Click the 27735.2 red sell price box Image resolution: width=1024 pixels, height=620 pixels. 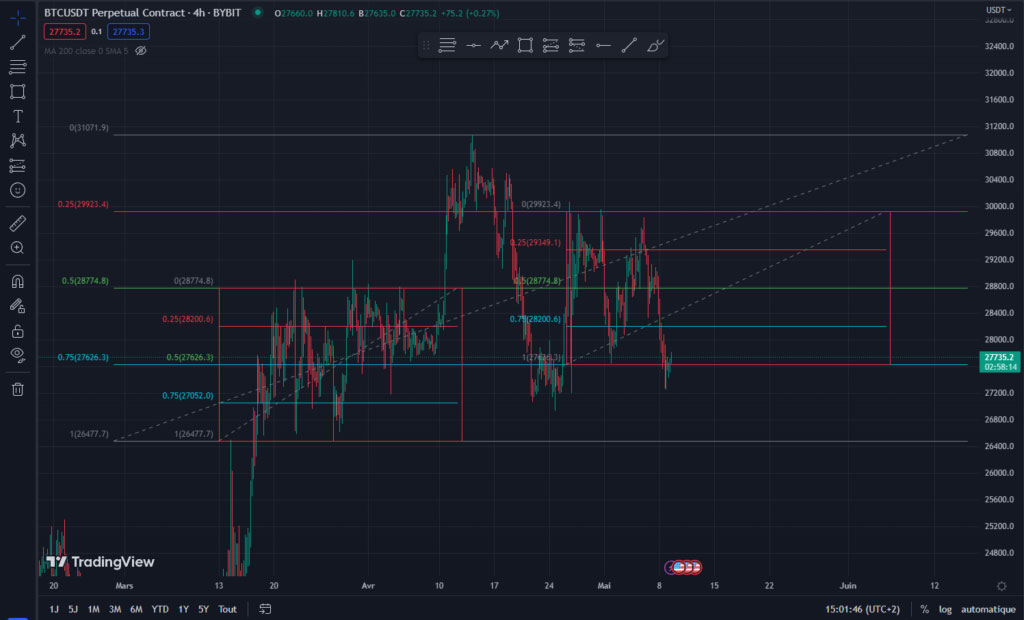coord(65,31)
